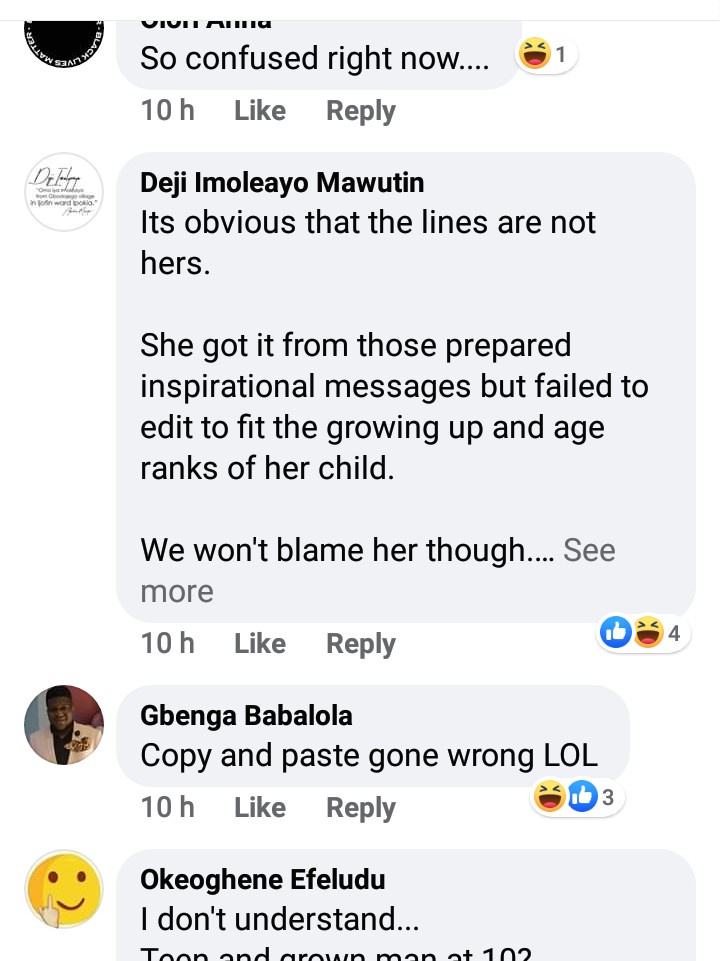Open the like and haha reactions on Deji's comment
This screenshot has height=961, width=720.
pyautogui.click(x=644, y=632)
